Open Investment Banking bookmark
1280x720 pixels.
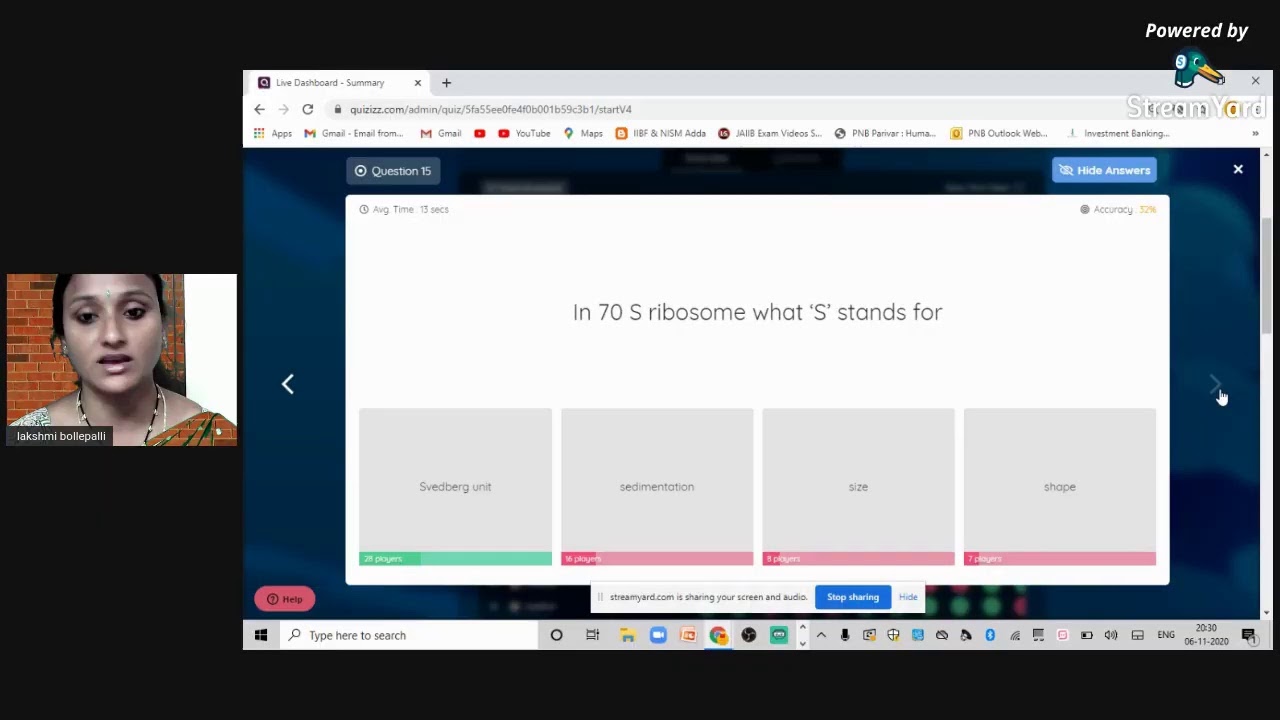coord(1118,133)
